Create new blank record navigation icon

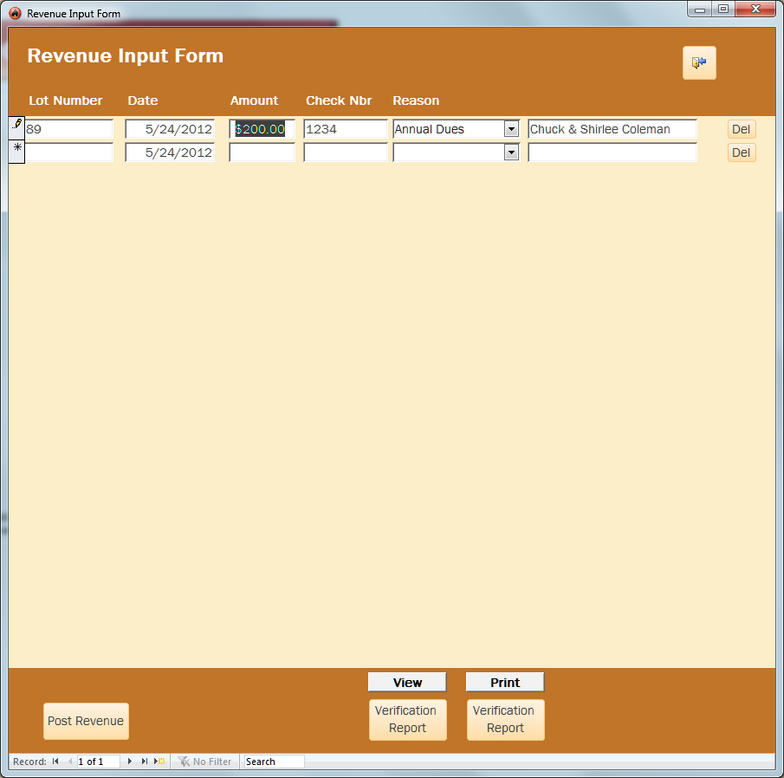[160, 761]
